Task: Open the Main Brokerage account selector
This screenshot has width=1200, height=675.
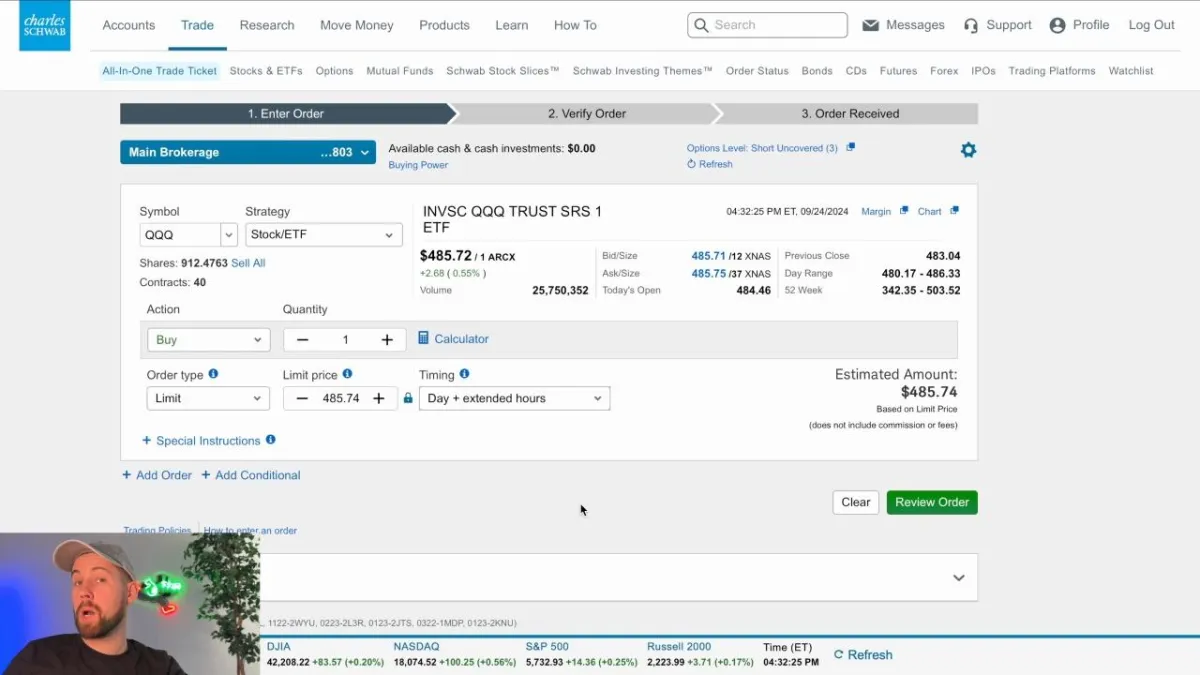Action: click(x=248, y=152)
